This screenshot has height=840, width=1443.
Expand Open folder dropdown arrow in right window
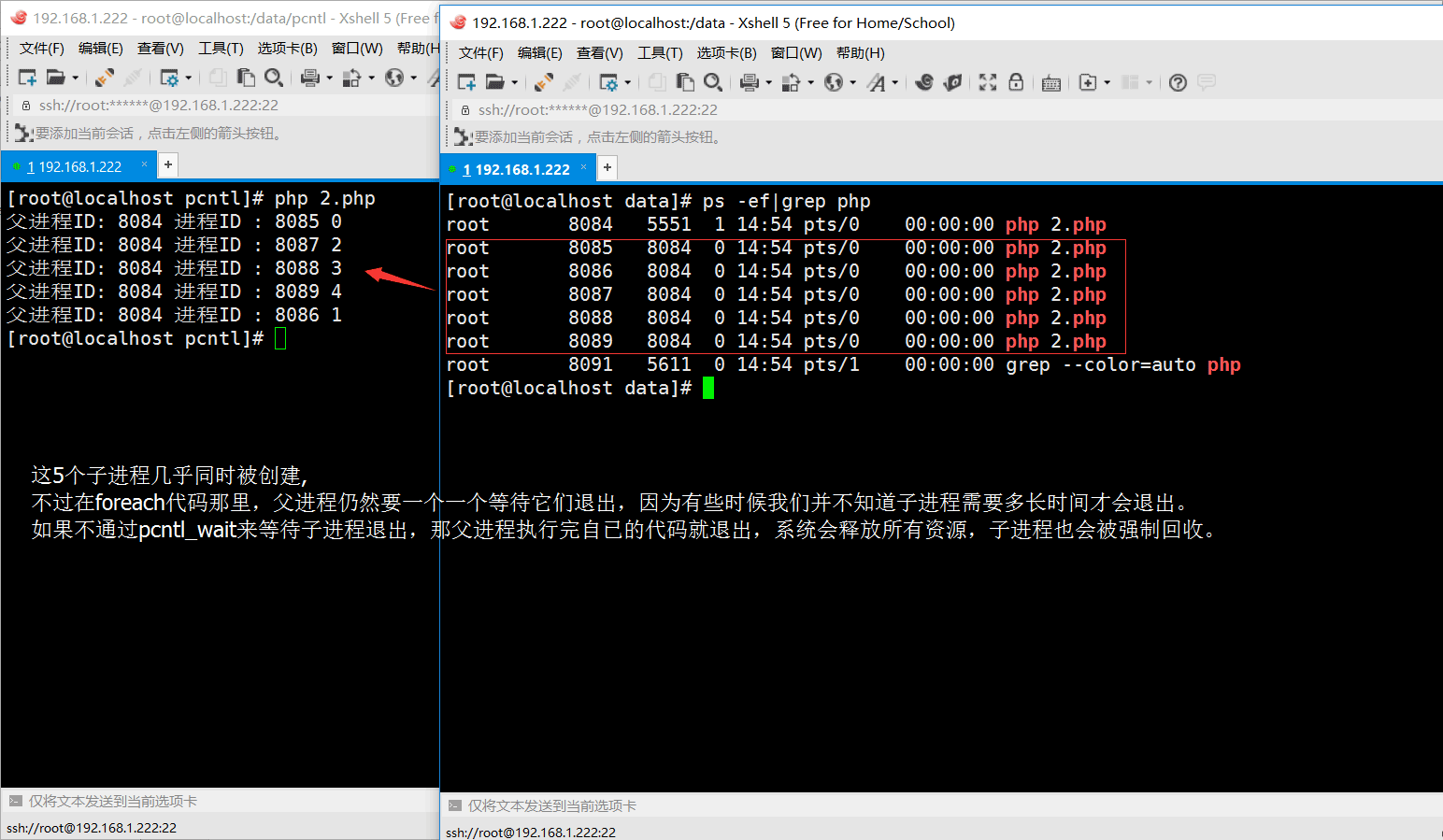coord(515,83)
